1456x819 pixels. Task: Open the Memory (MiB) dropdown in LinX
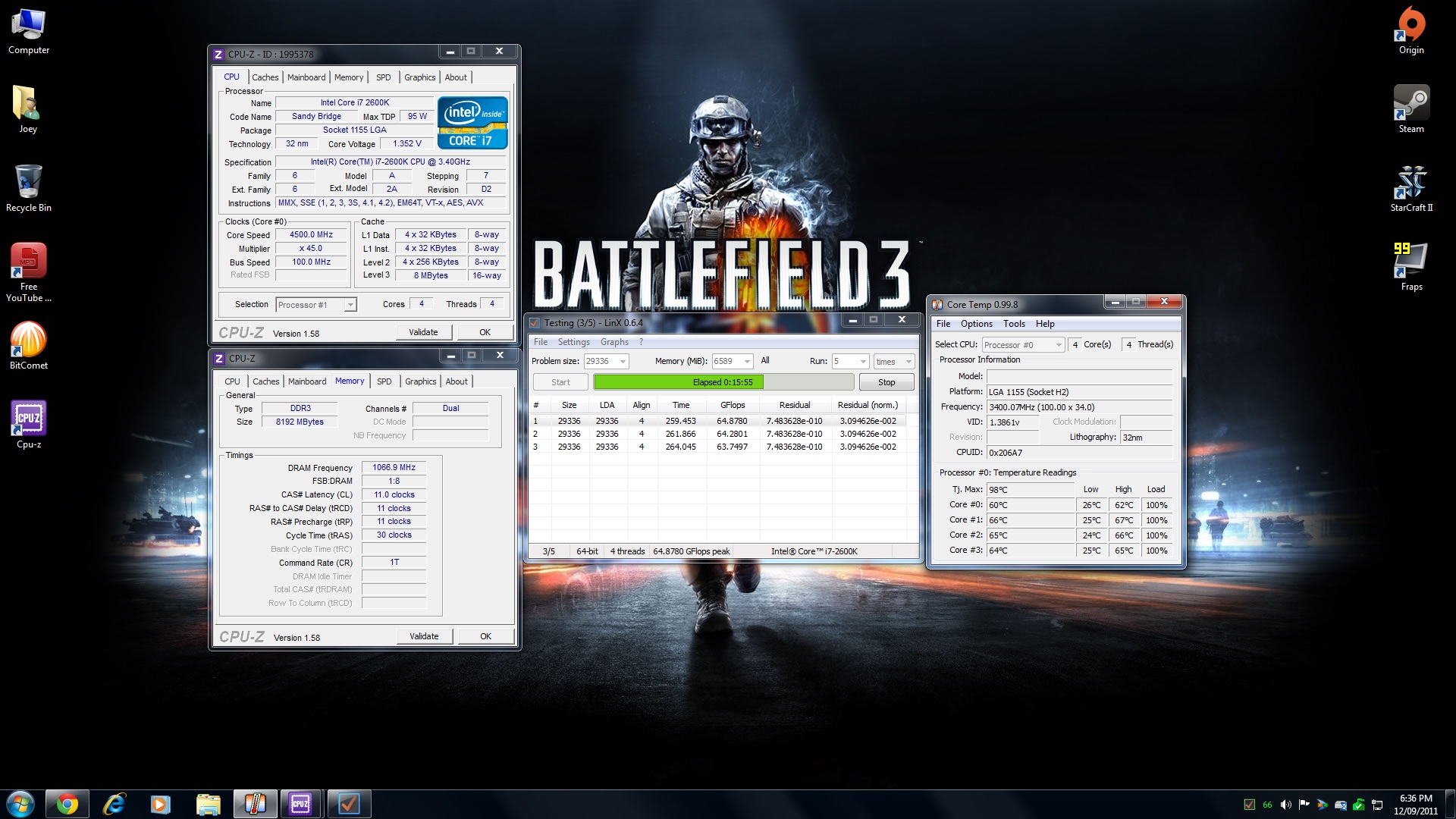point(733,362)
